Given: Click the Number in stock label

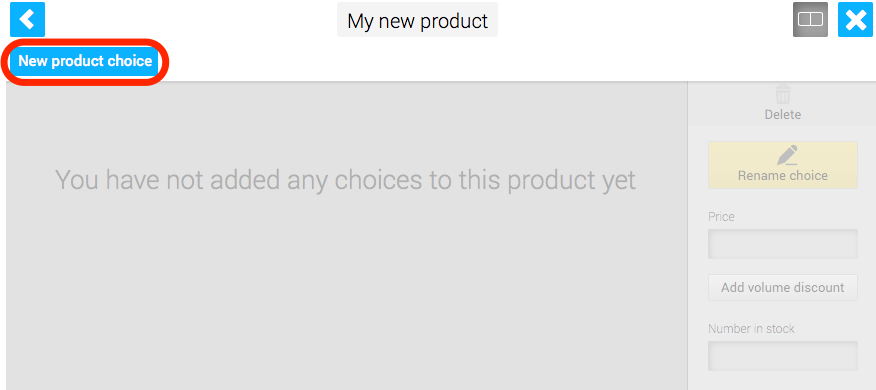Looking at the screenshot, I should click(x=751, y=329).
